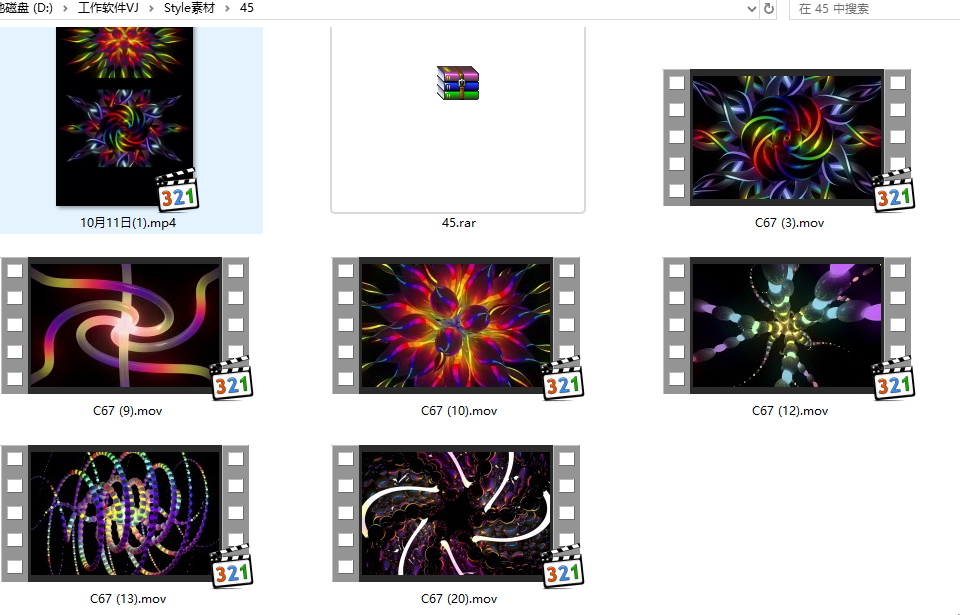The image size is (960, 615).
Task: Expand chevron after 工作软件VJ breadcrumb
Action: click(151, 9)
